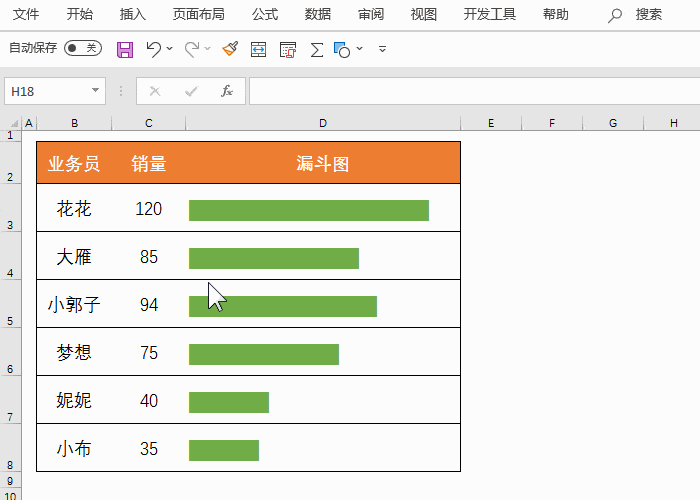
Task: Click the Undo arrow icon
Action: click(154, 49)
